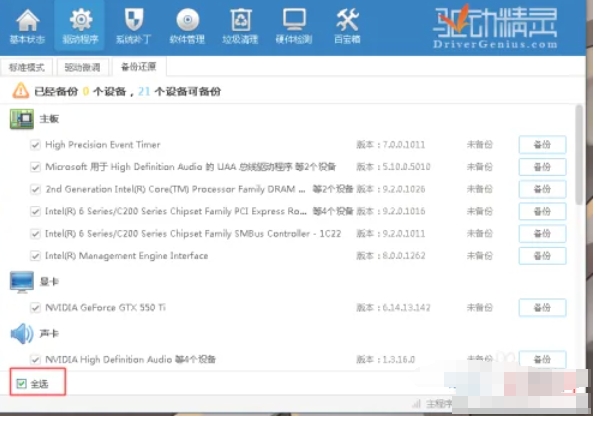Click 备份 for PCI Express Root row
The image size is (595, 423).
pyautogui.click(x=543, y=212)
